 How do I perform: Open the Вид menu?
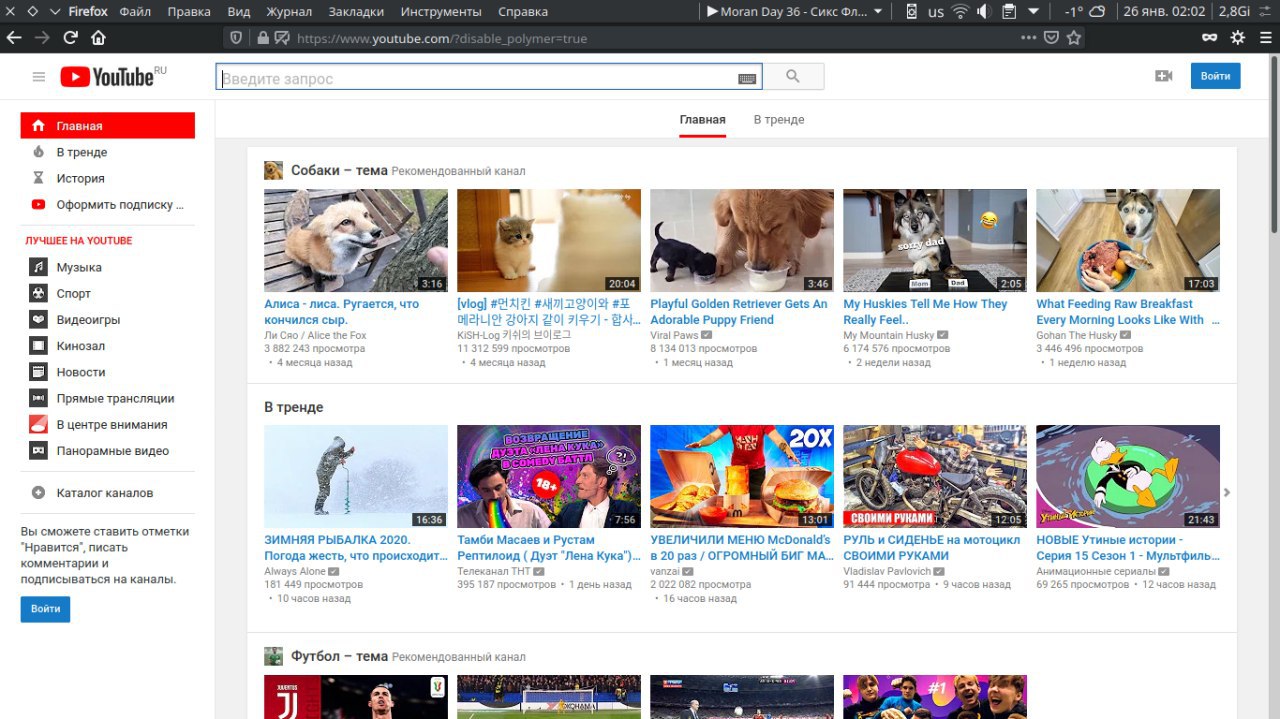239,12
